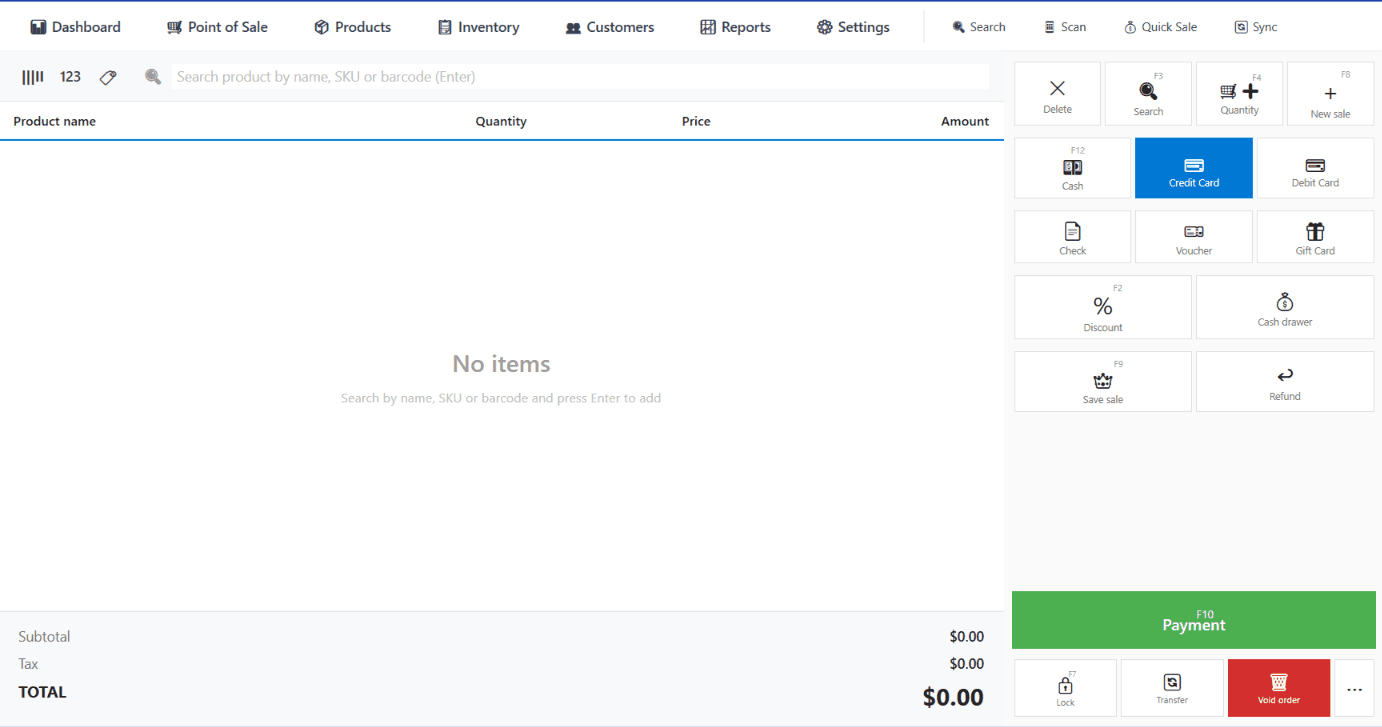
Task: Choose Credit Card payment method
Action: pyautogui.click(x=1193, y=168)
